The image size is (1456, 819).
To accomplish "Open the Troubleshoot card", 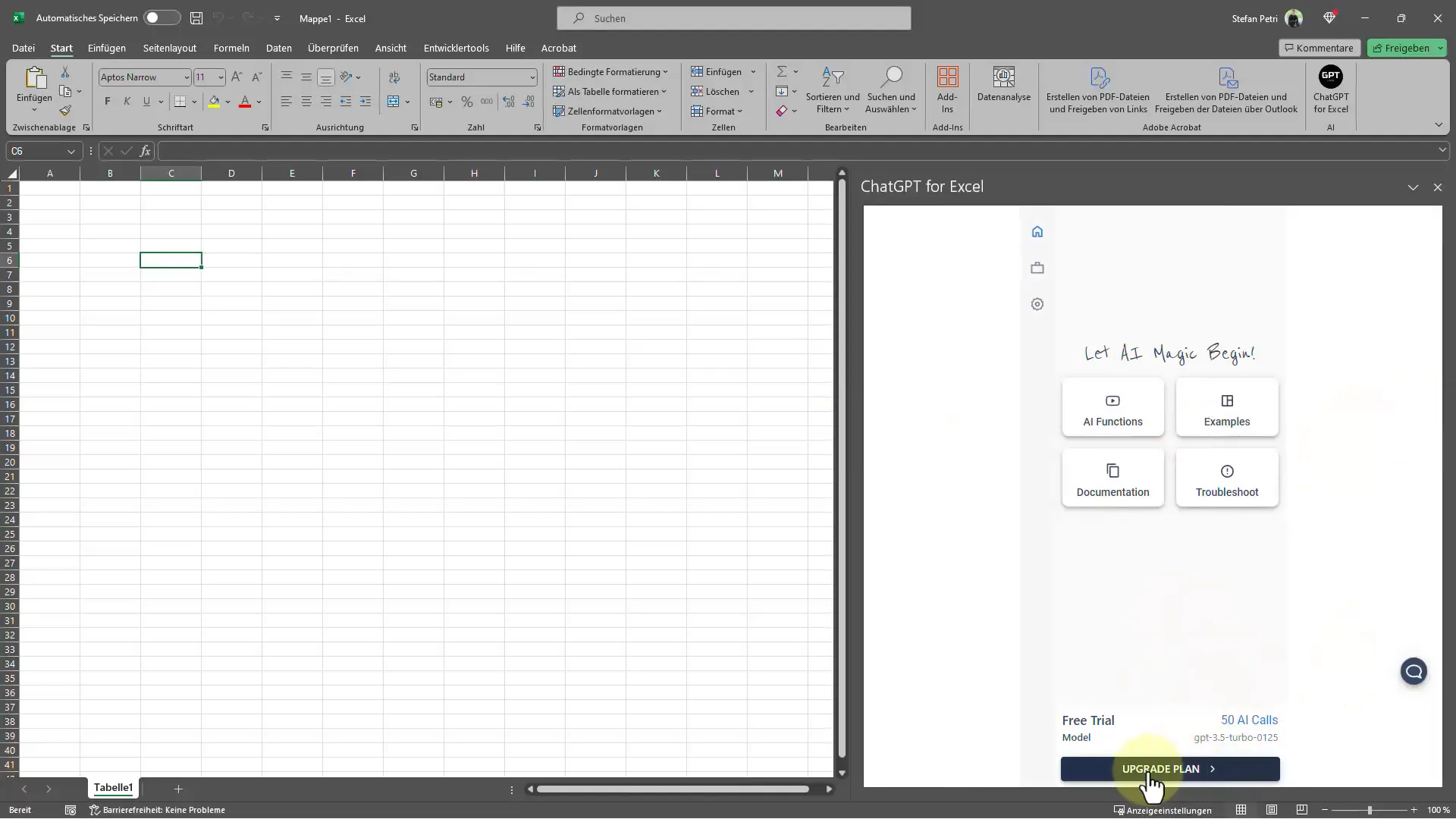I will [x=1227, y=479].
